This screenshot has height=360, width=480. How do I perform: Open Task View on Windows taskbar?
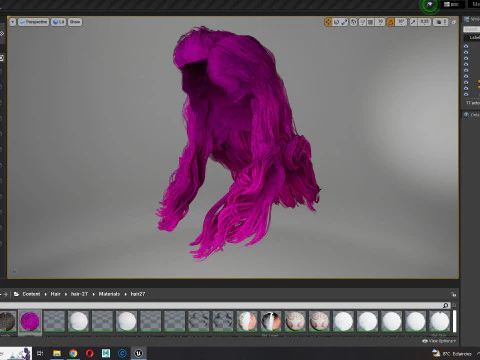click(x=40, y=353)
